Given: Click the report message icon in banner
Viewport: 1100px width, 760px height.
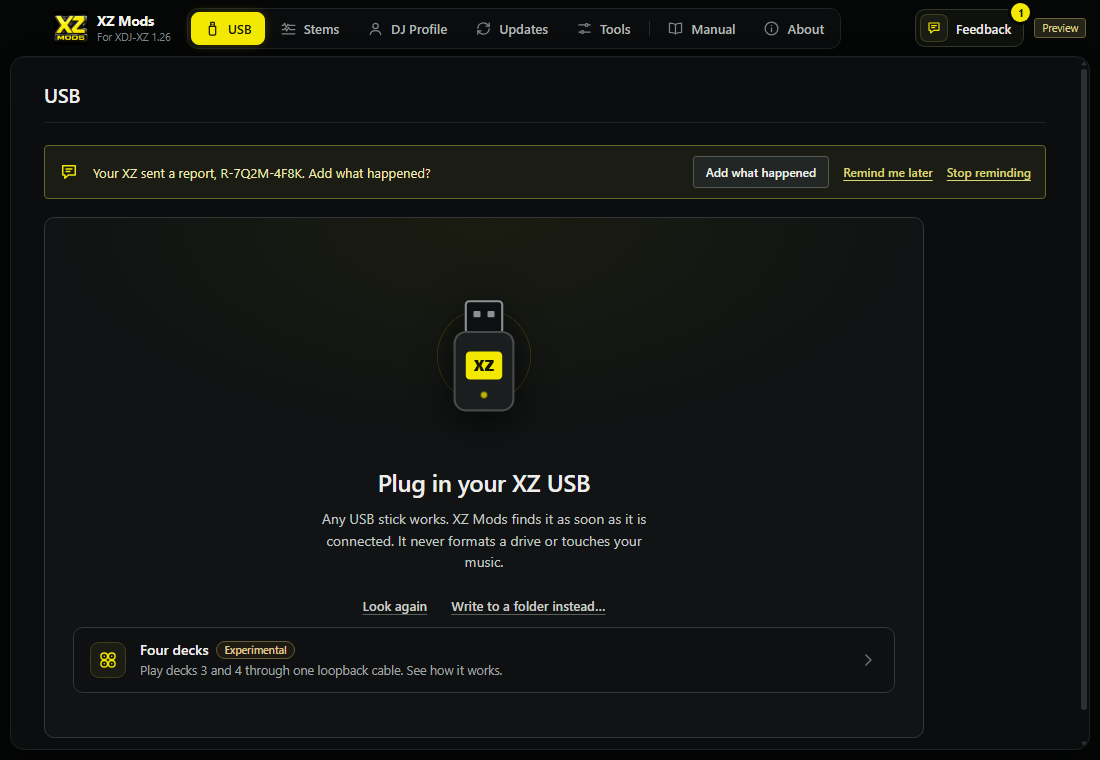Looking at the screenshot, I should click(x=69, y=172).
